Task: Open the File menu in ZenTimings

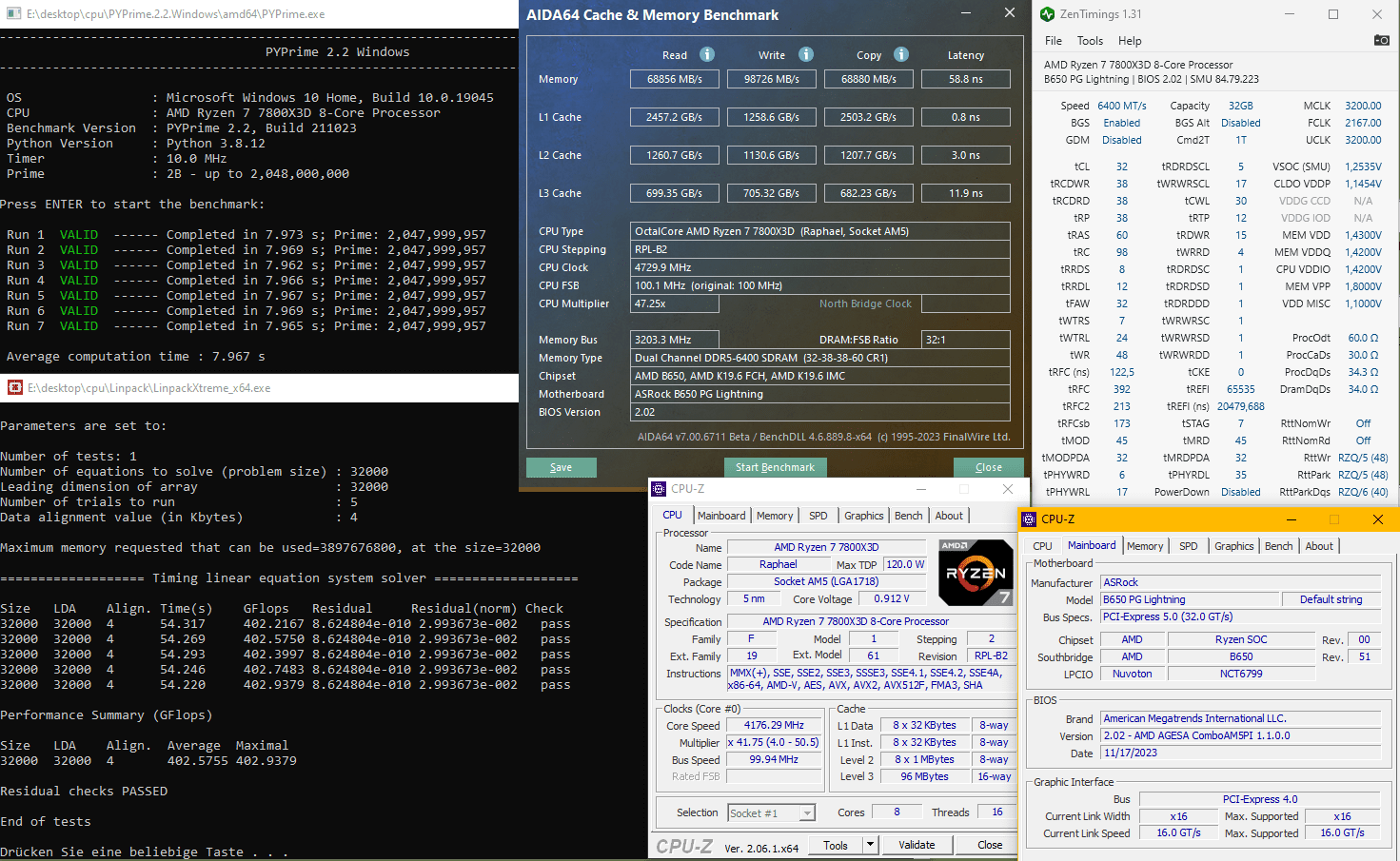Action: (x=1054, y=41)
